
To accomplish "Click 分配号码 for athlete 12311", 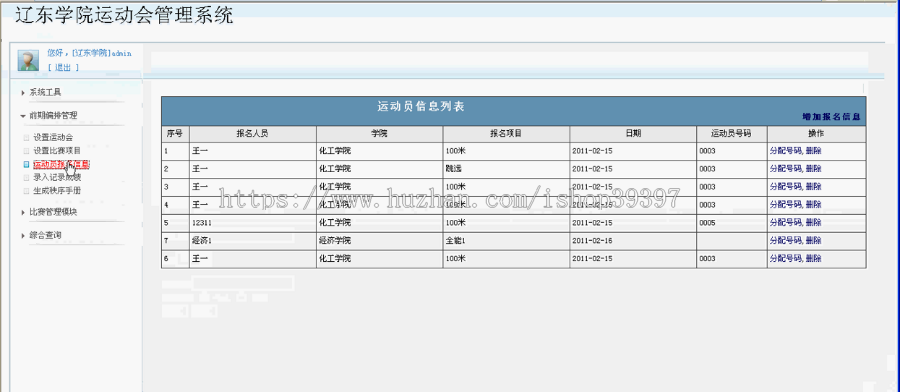I will coord(785,222).
